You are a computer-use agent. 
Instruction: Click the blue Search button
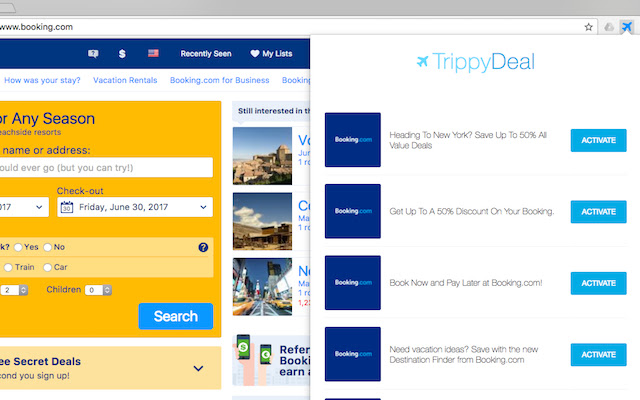(x=176, y=316)
